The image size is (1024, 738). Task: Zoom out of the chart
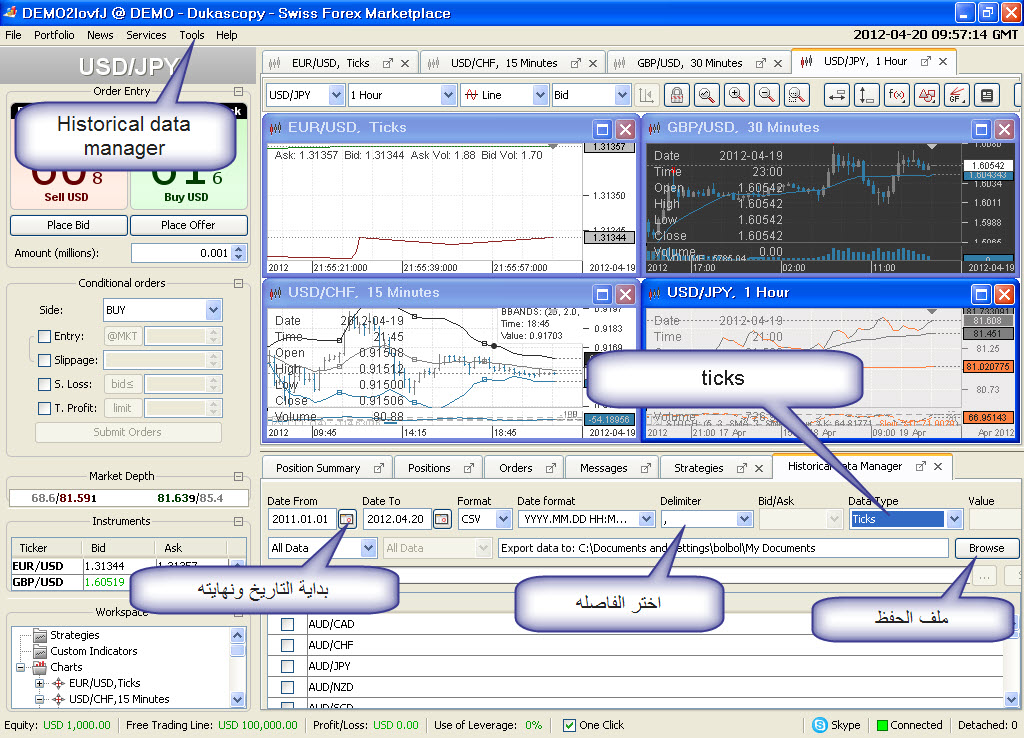pos(767,95)
